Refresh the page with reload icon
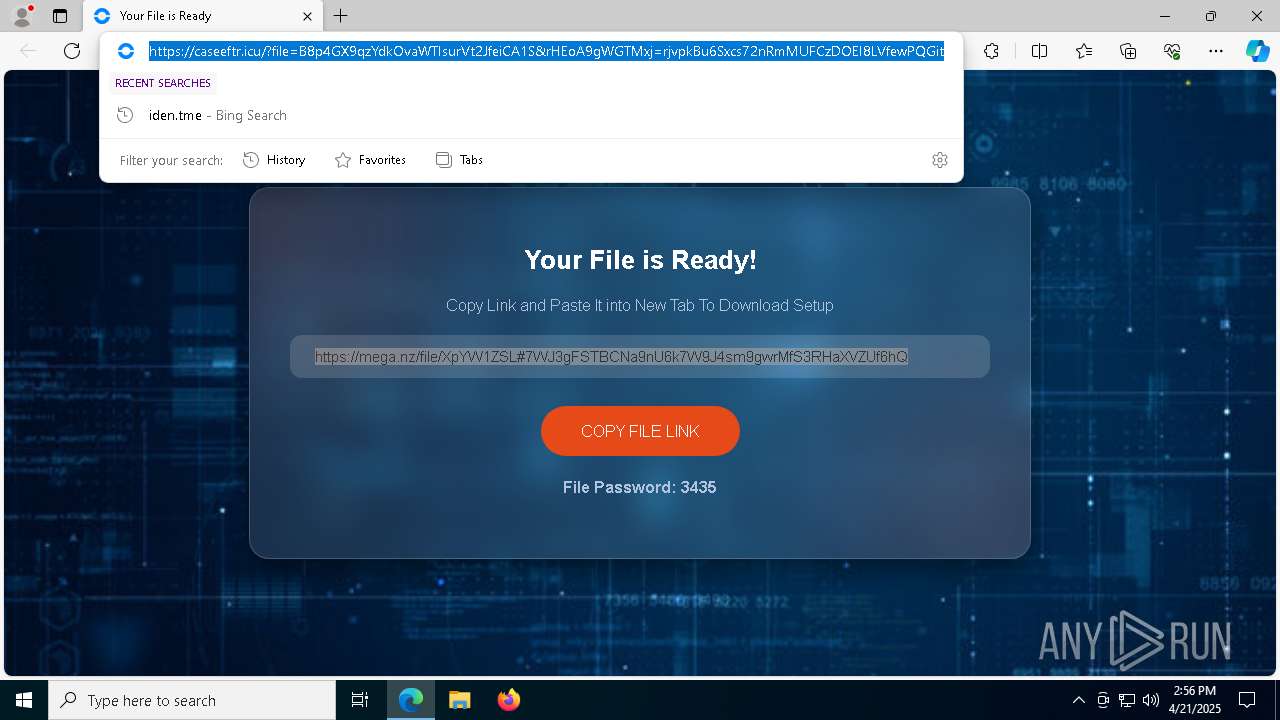Image resolution: width=1280 pixels, height=720 pixels. [x=72, y=51]
